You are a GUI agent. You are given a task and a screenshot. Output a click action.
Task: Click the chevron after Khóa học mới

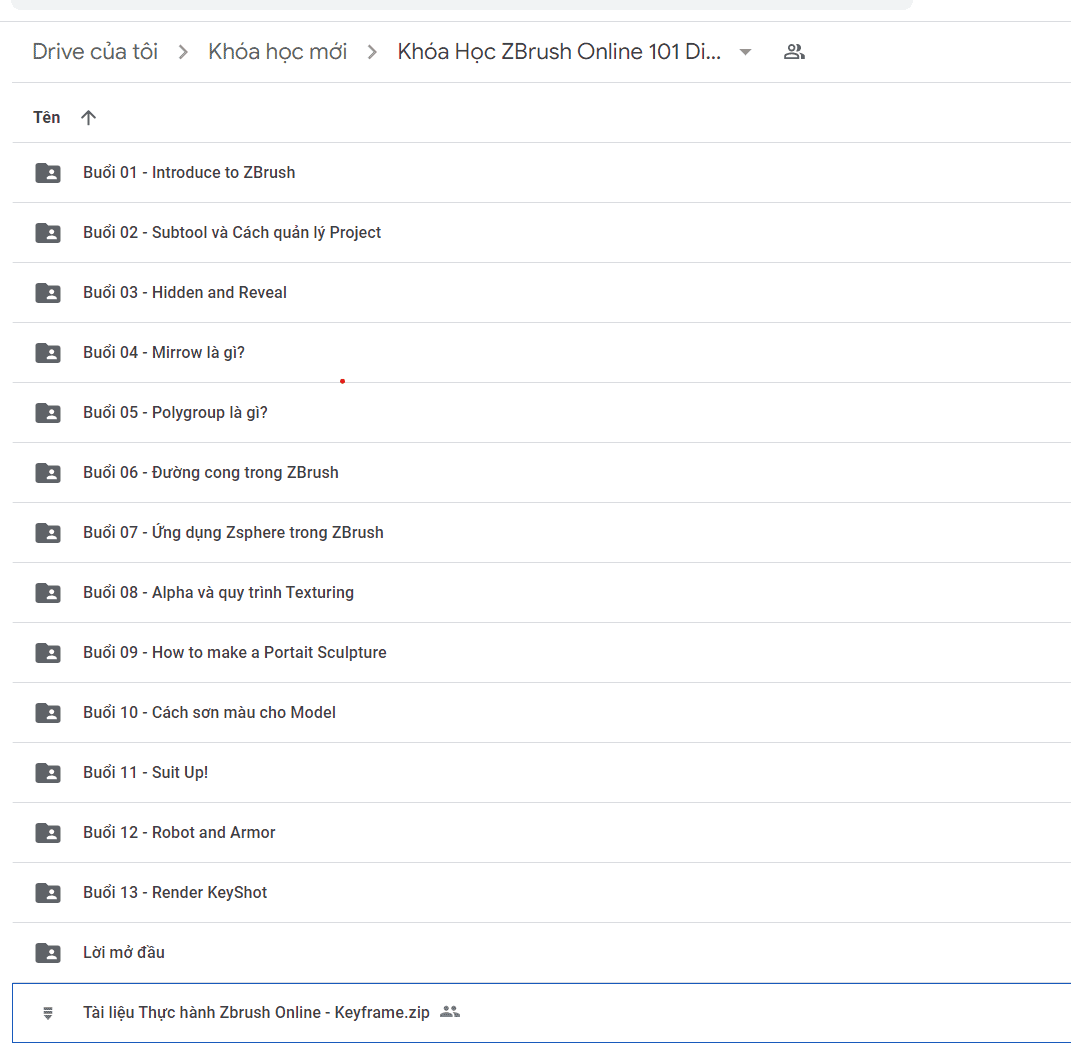pos(372,52)
